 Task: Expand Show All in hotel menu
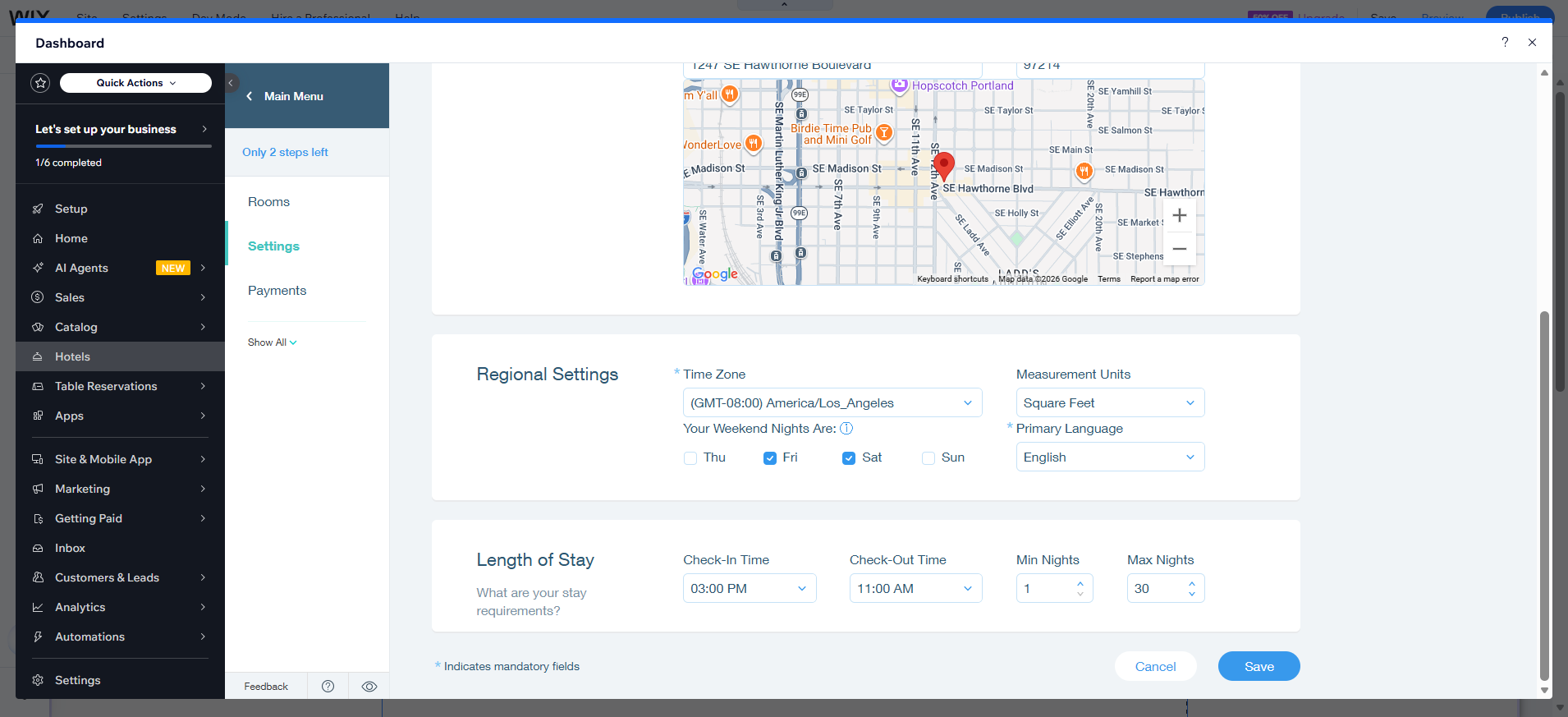(x=272, y=342)
